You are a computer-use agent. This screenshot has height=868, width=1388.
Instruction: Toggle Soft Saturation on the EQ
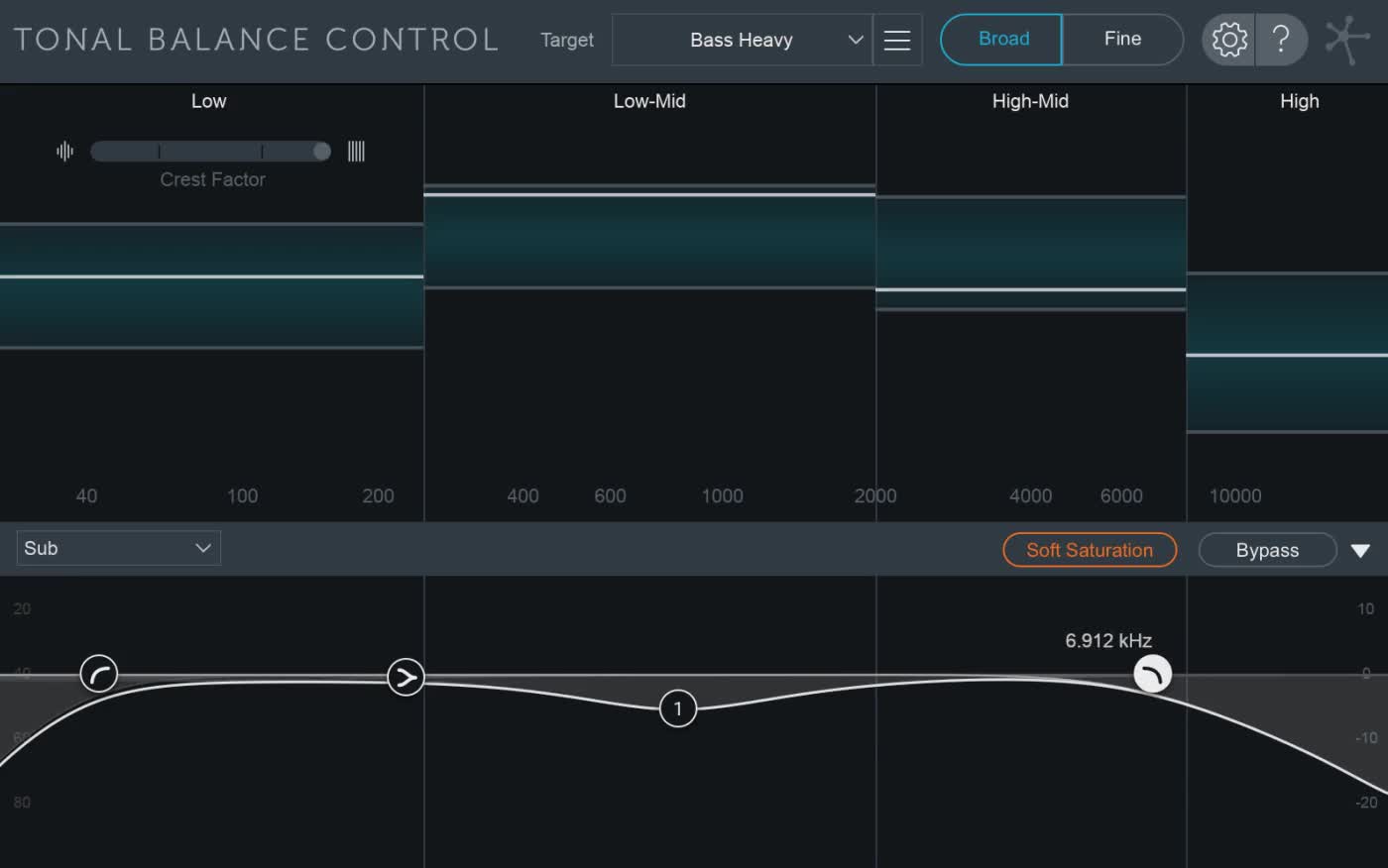coord(1090,550)
